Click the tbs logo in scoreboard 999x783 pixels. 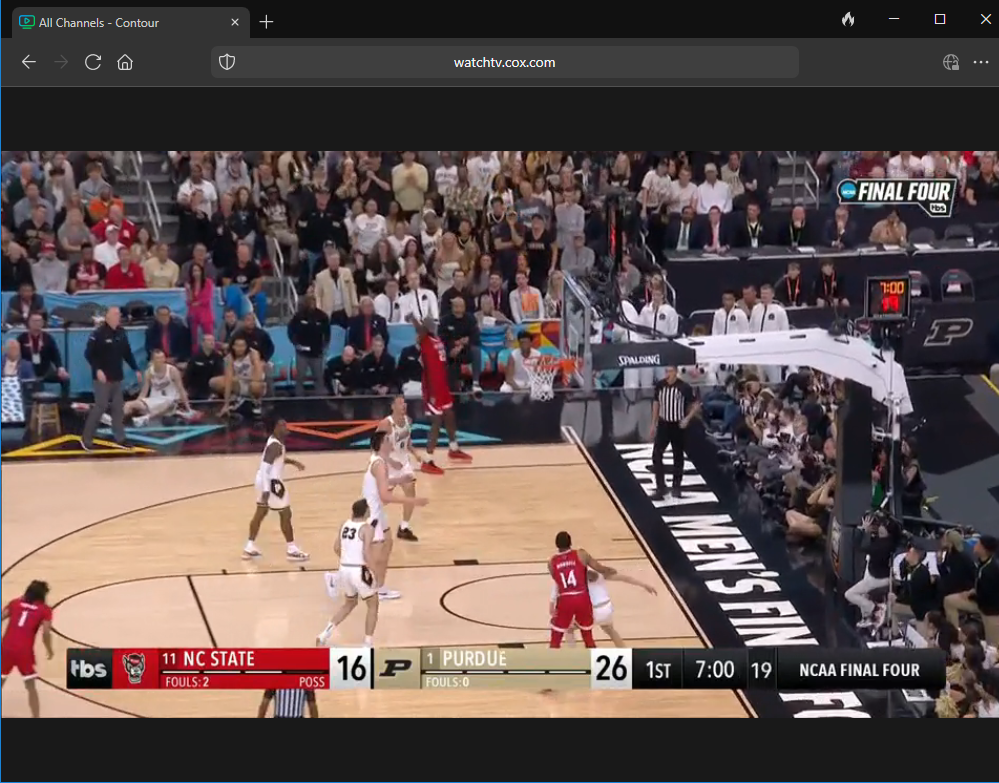pyautogui.click(x=89, y=668)
